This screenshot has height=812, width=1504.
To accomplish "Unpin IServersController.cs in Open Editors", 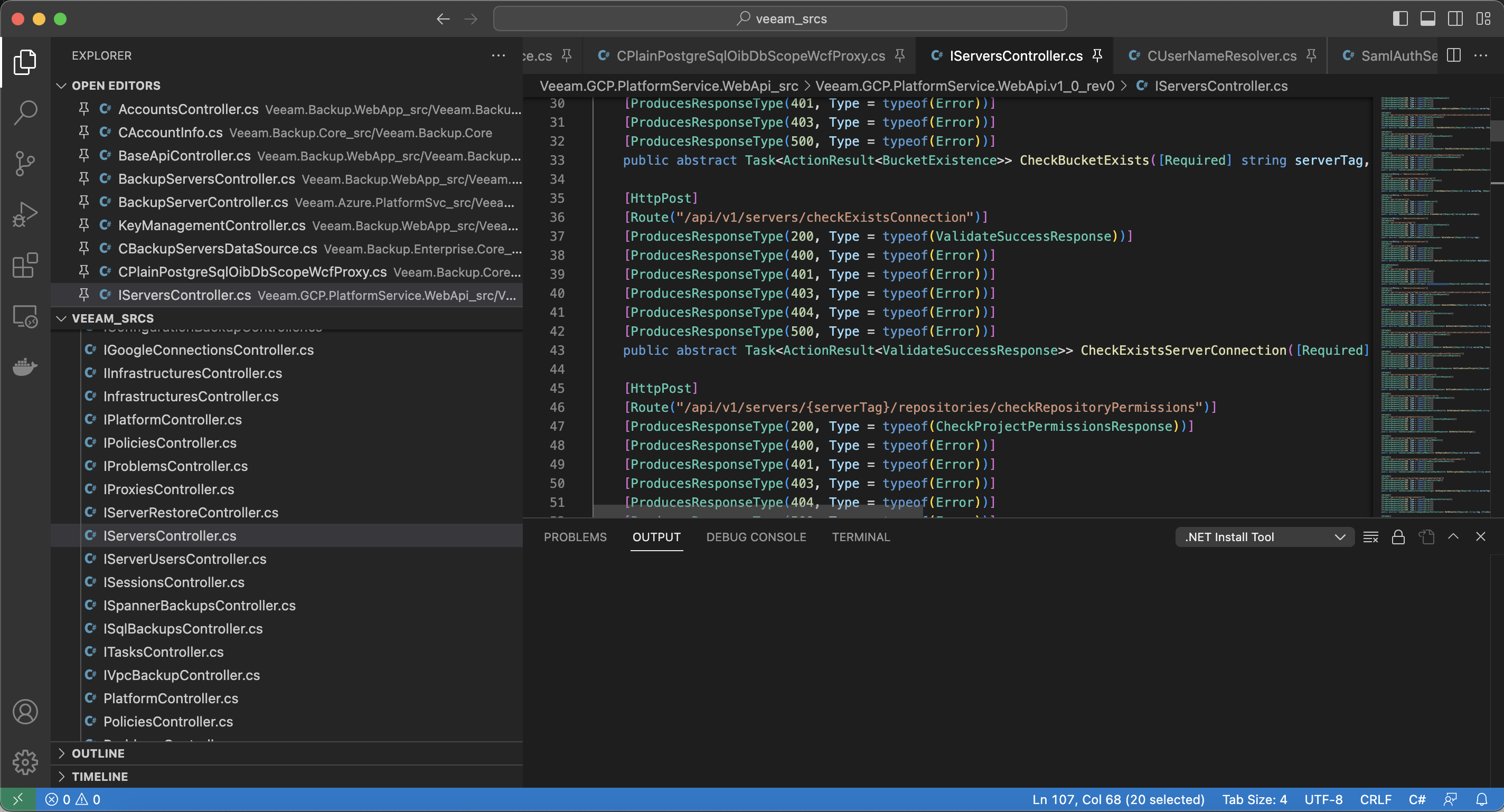I will click(x=84, y=295).
